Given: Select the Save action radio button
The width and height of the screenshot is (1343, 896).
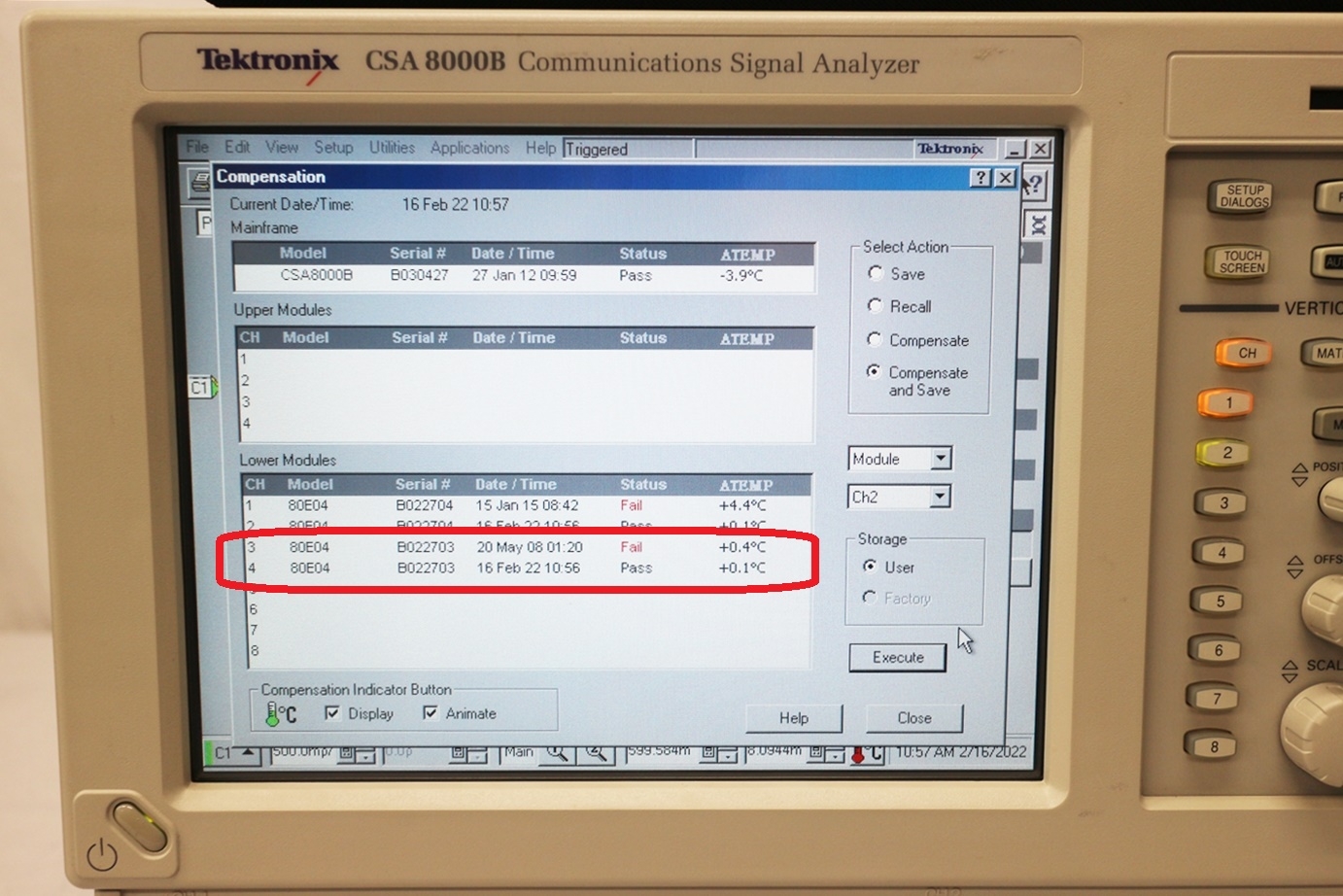Looking at the screenshot, I should tap(875, 273).
